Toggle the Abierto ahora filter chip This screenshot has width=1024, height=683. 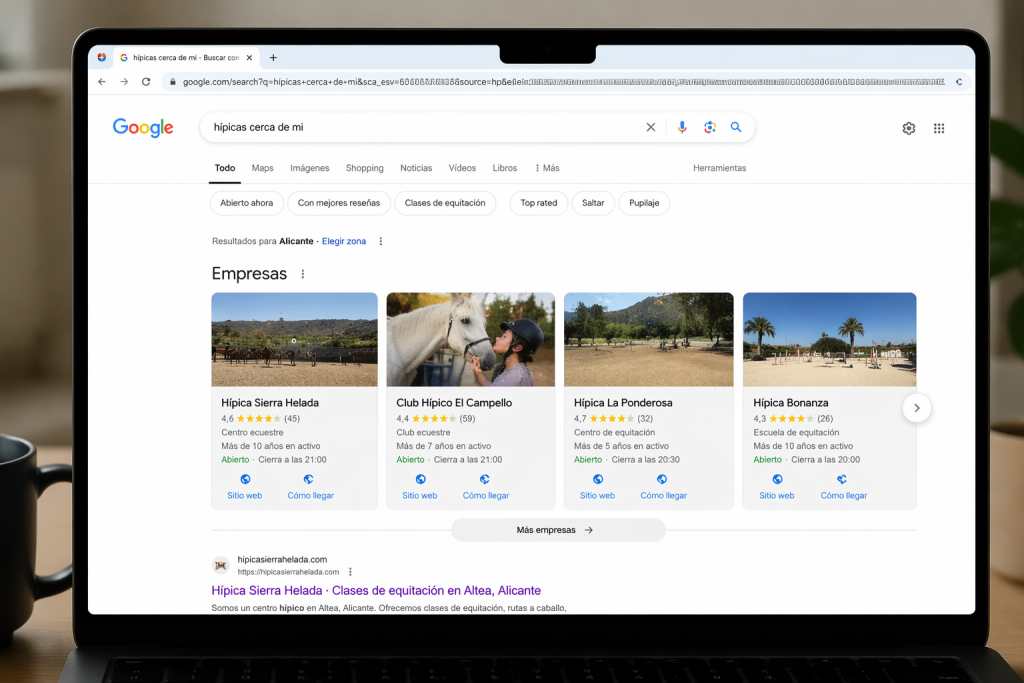pos(246,203)
